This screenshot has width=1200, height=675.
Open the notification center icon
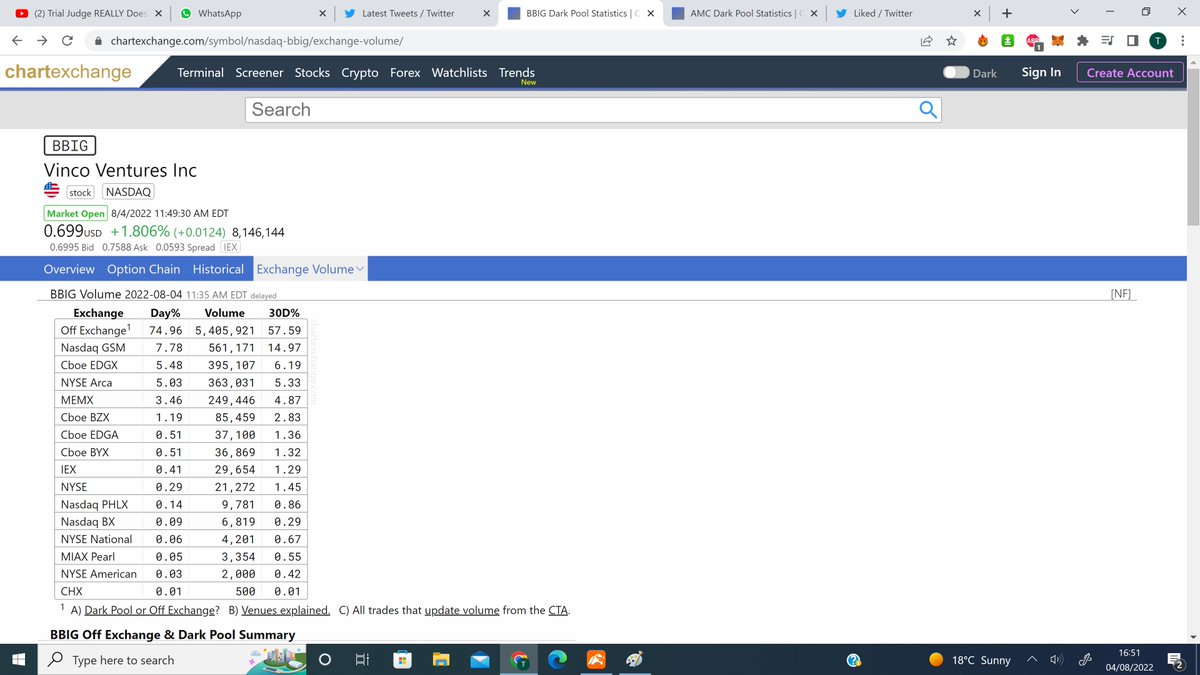[x=1176, y=660]
